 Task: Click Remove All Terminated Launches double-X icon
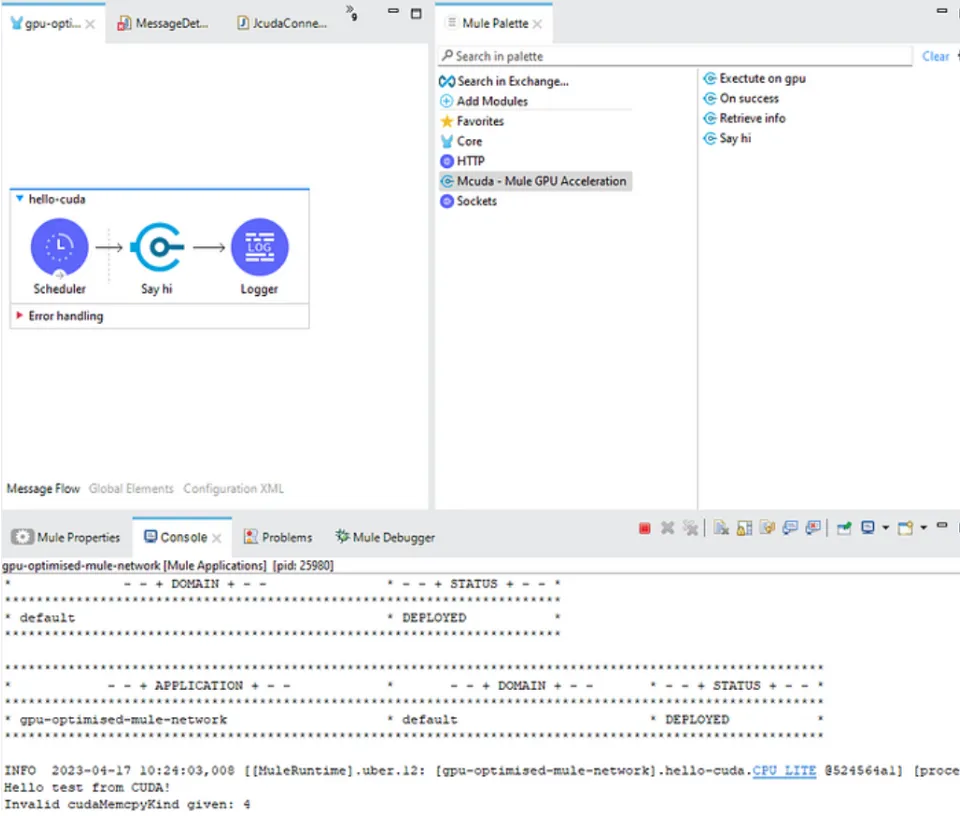tap(691, 528)
